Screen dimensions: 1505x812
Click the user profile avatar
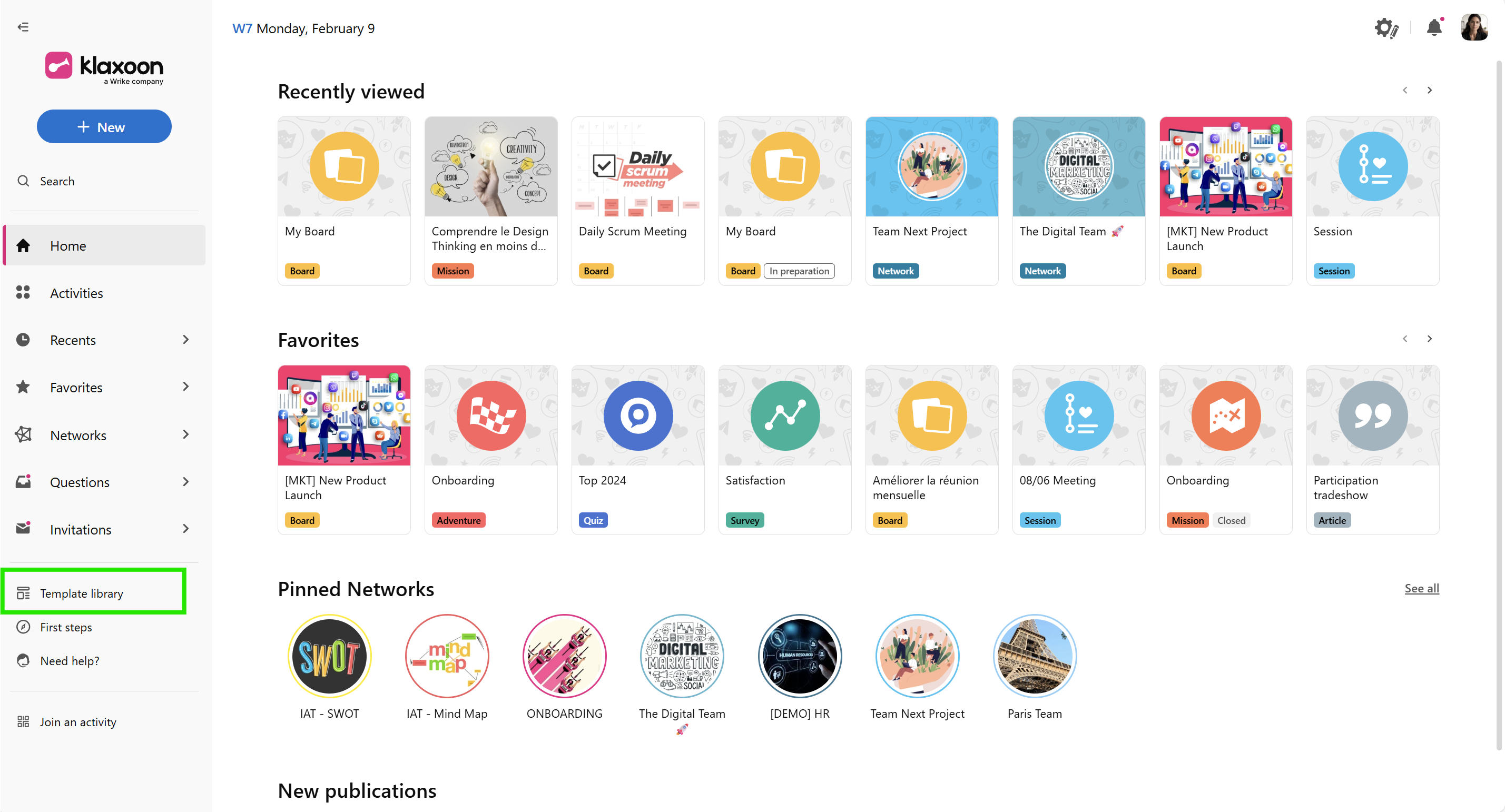(x=1473, y=27)
